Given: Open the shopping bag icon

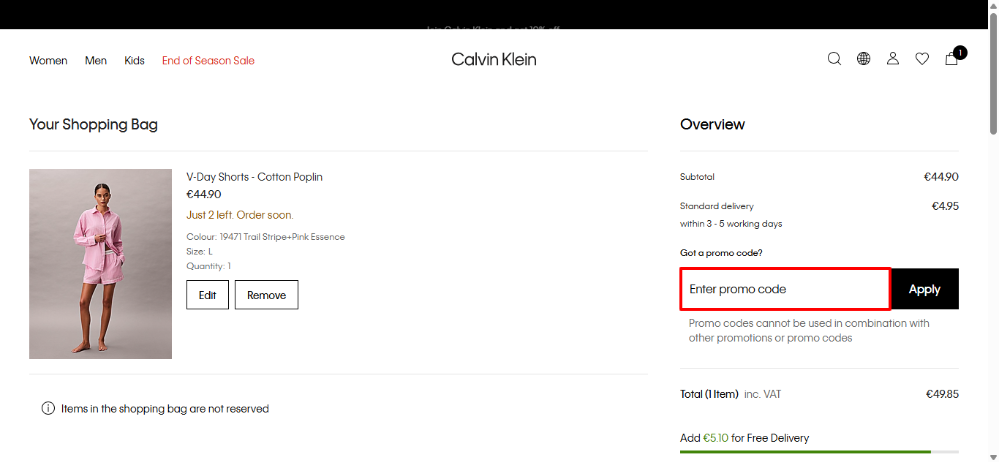Looking at the screenshot, I should [x=954, y=57].
